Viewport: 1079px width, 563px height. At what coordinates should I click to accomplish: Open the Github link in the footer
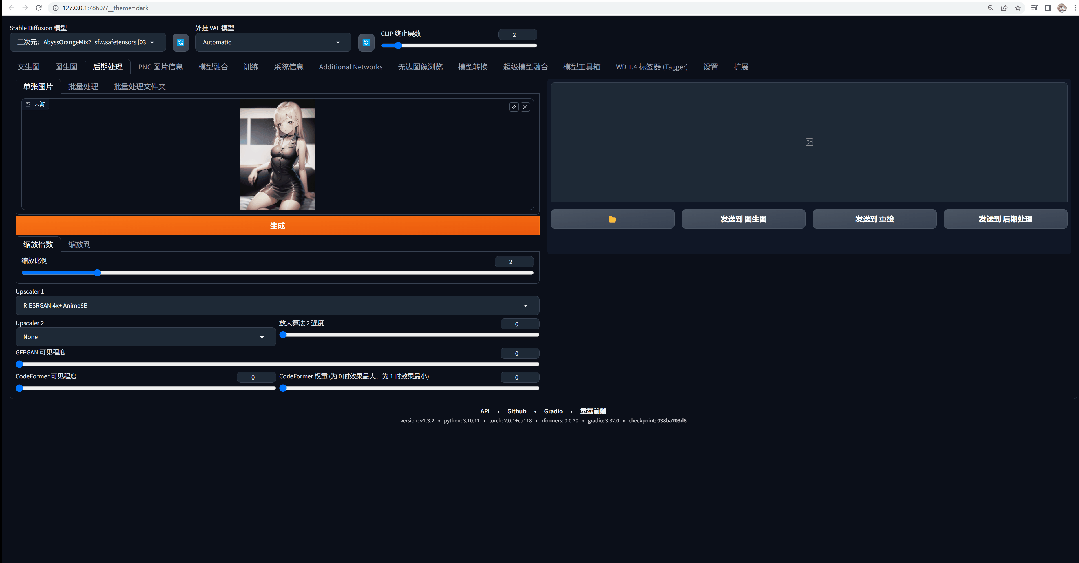517,411
